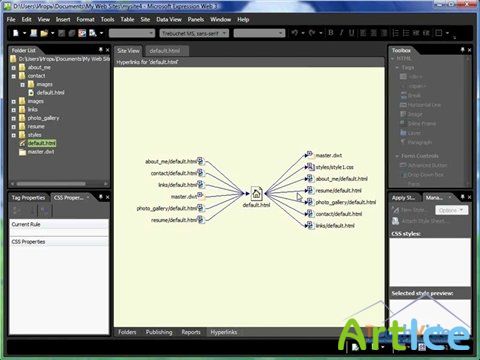Select the highlighted default.html in the Folder List
The height and width of the screenshot is (360, 480).
[42, 143]
